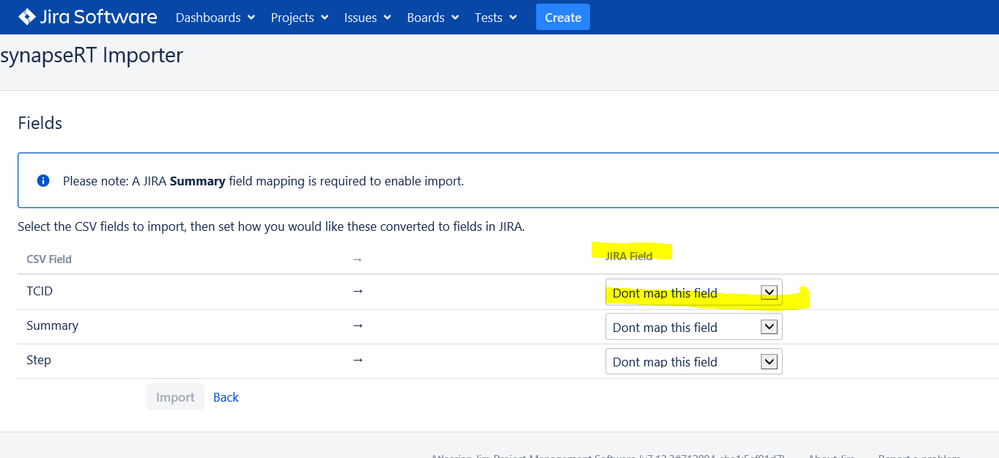Click the Fields section heading
Screen dimensions: 999x458
(40, 123)
